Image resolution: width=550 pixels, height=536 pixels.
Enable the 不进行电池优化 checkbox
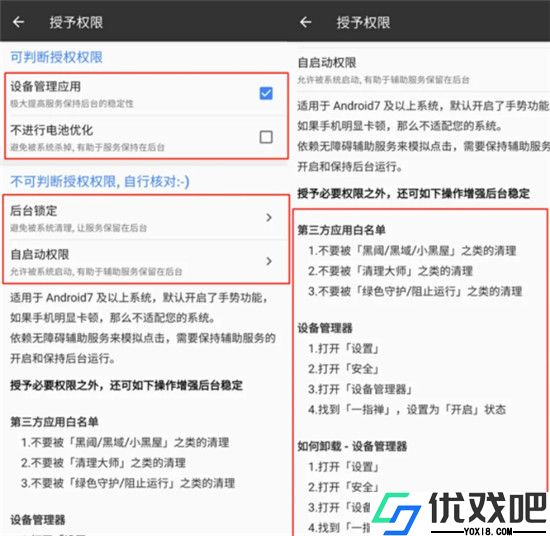pyautogui.click(x=266, y=137)
